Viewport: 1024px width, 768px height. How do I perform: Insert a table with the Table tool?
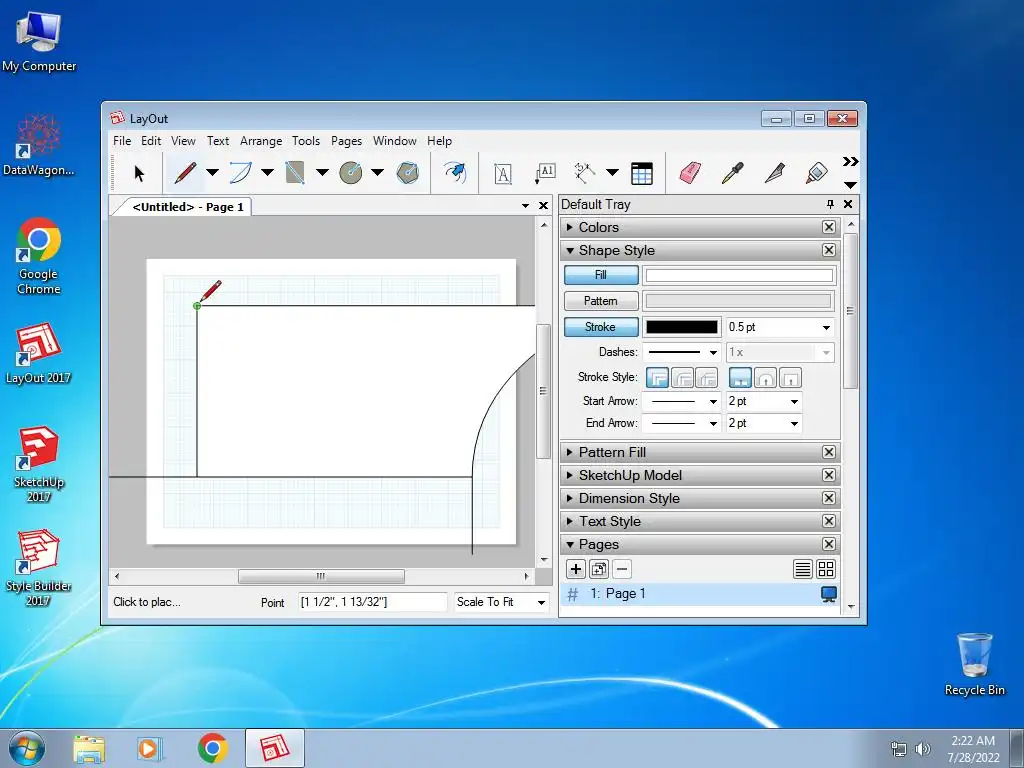642,174
